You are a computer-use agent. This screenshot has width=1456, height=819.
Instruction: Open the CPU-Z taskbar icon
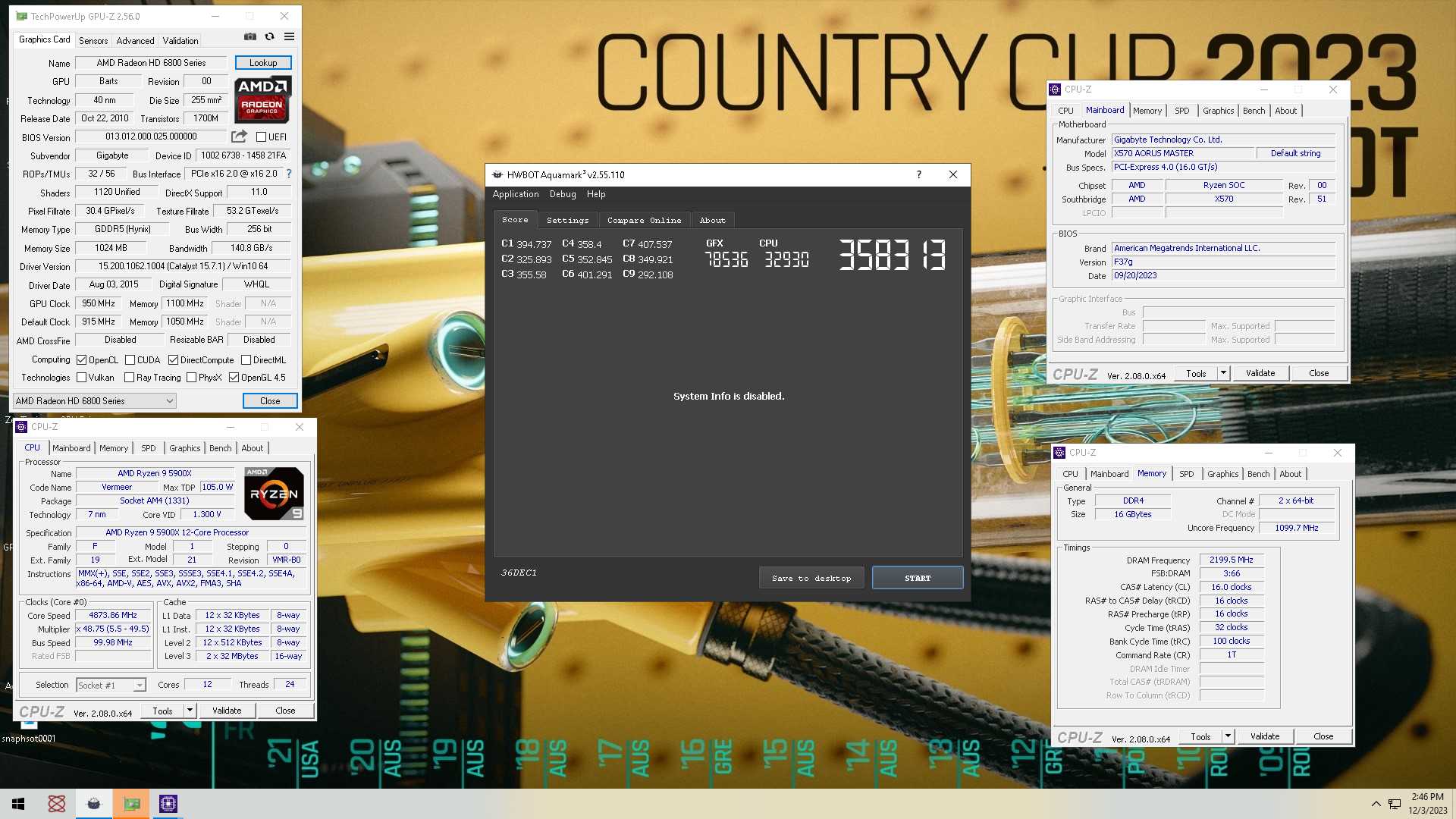coord(168,804)
